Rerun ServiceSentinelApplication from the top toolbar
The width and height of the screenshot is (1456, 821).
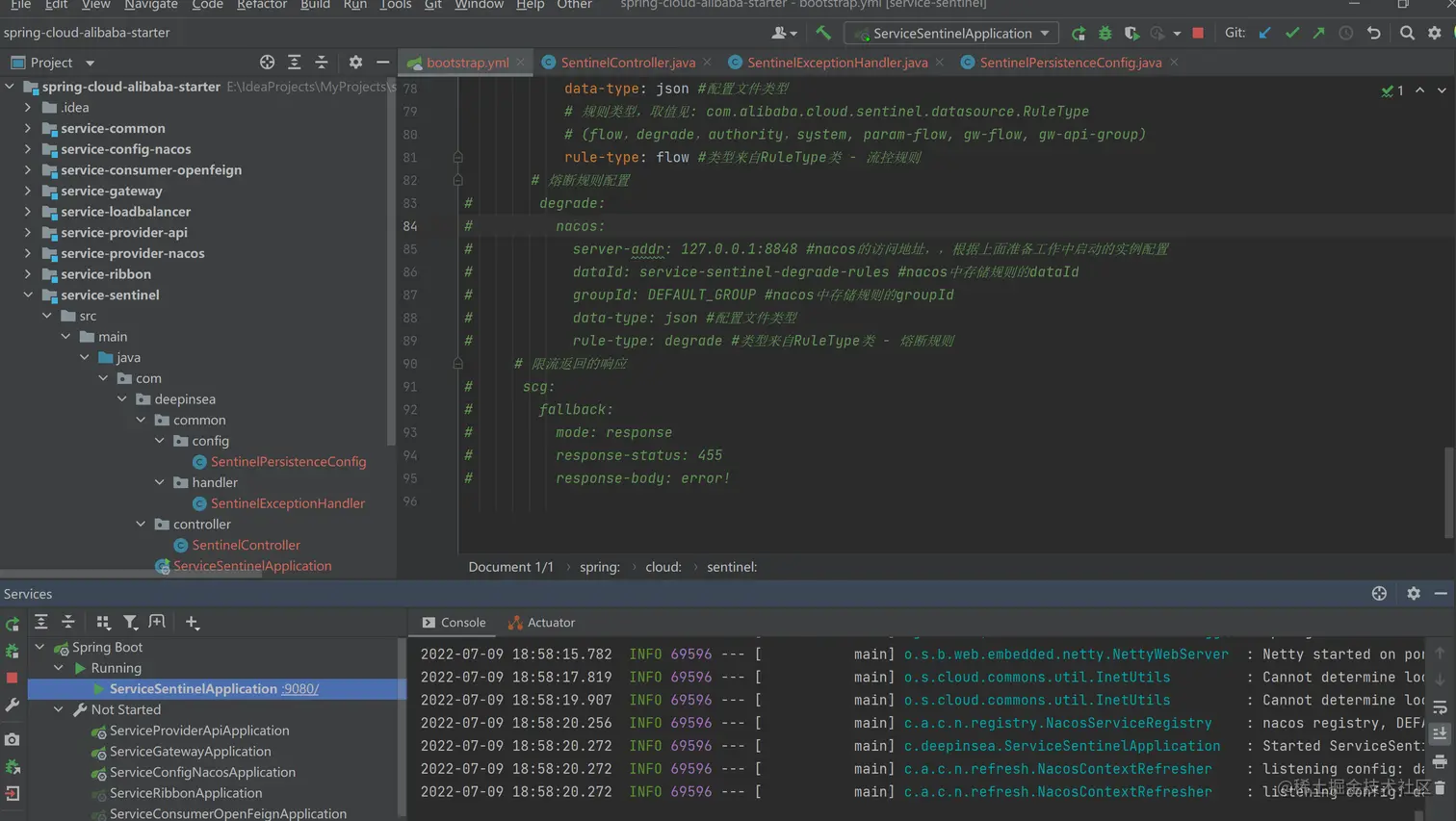pos(1079,33)
